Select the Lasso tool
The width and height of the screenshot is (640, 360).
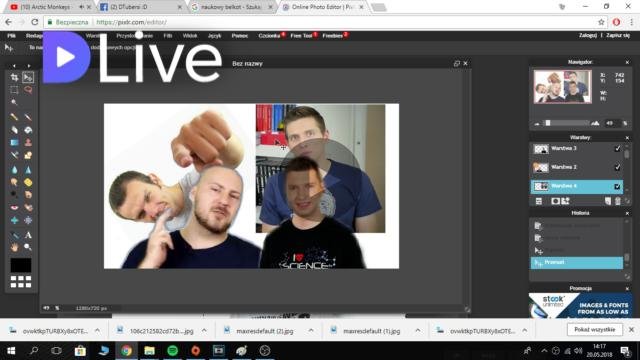click(x=28, y=90)
